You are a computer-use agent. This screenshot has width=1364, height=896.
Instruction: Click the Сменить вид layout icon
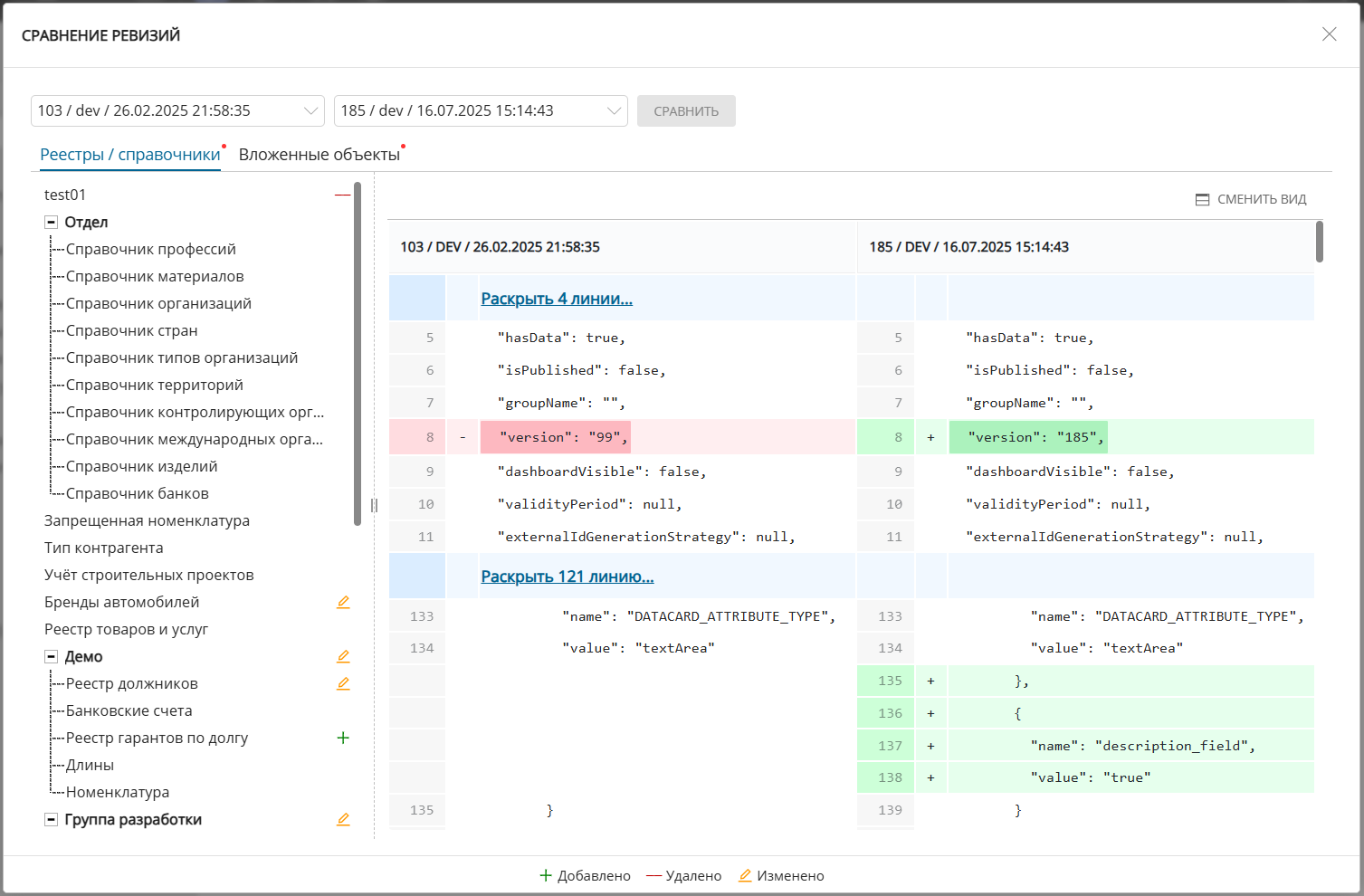pyautogui.click(x=1202, y=200)
